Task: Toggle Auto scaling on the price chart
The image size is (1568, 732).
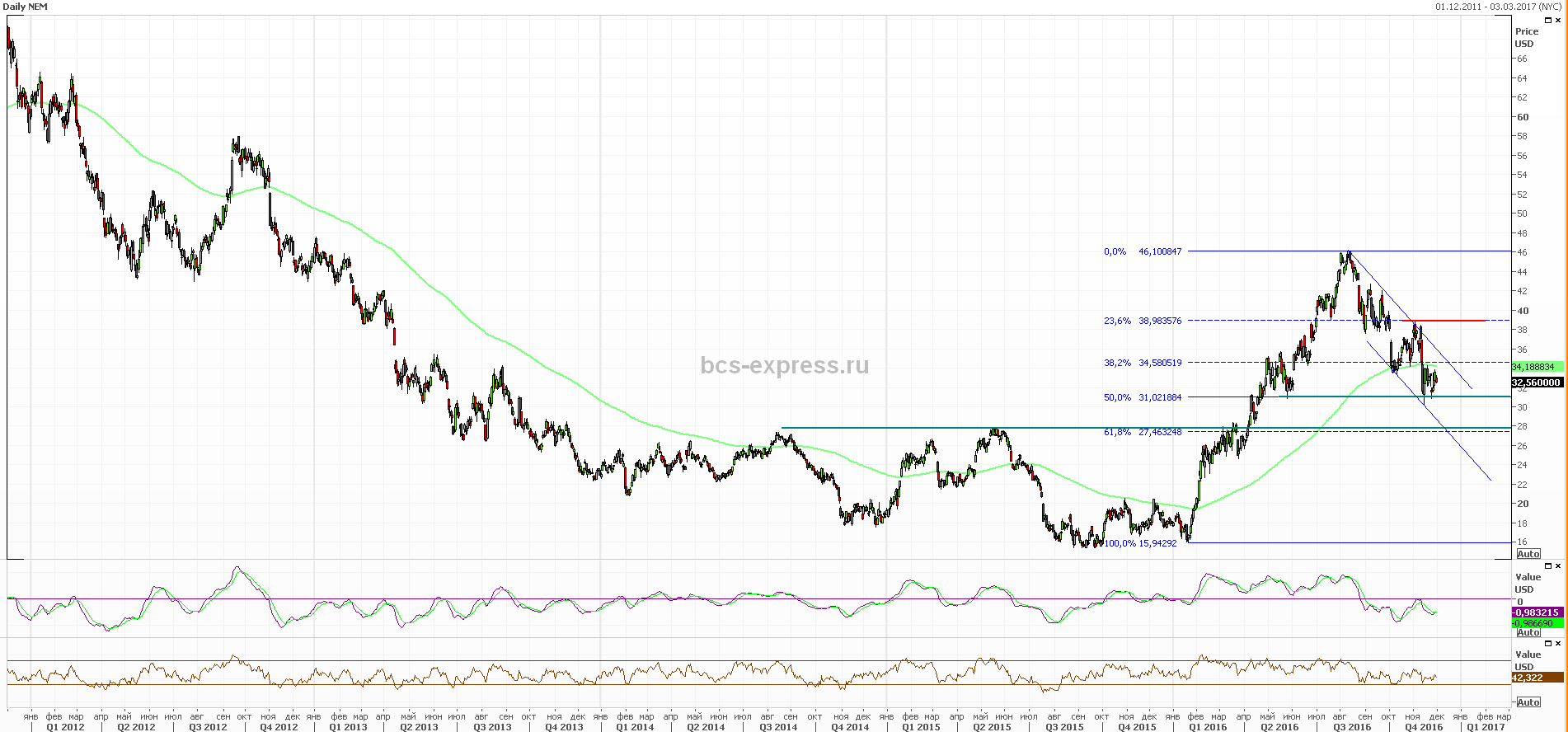Action: [1528, 554]
